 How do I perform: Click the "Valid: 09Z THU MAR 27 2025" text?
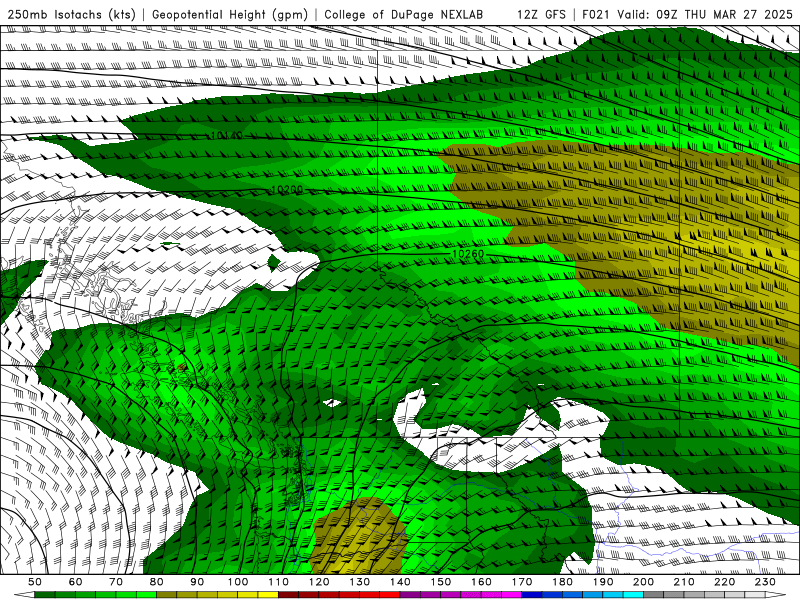(705, 15)
